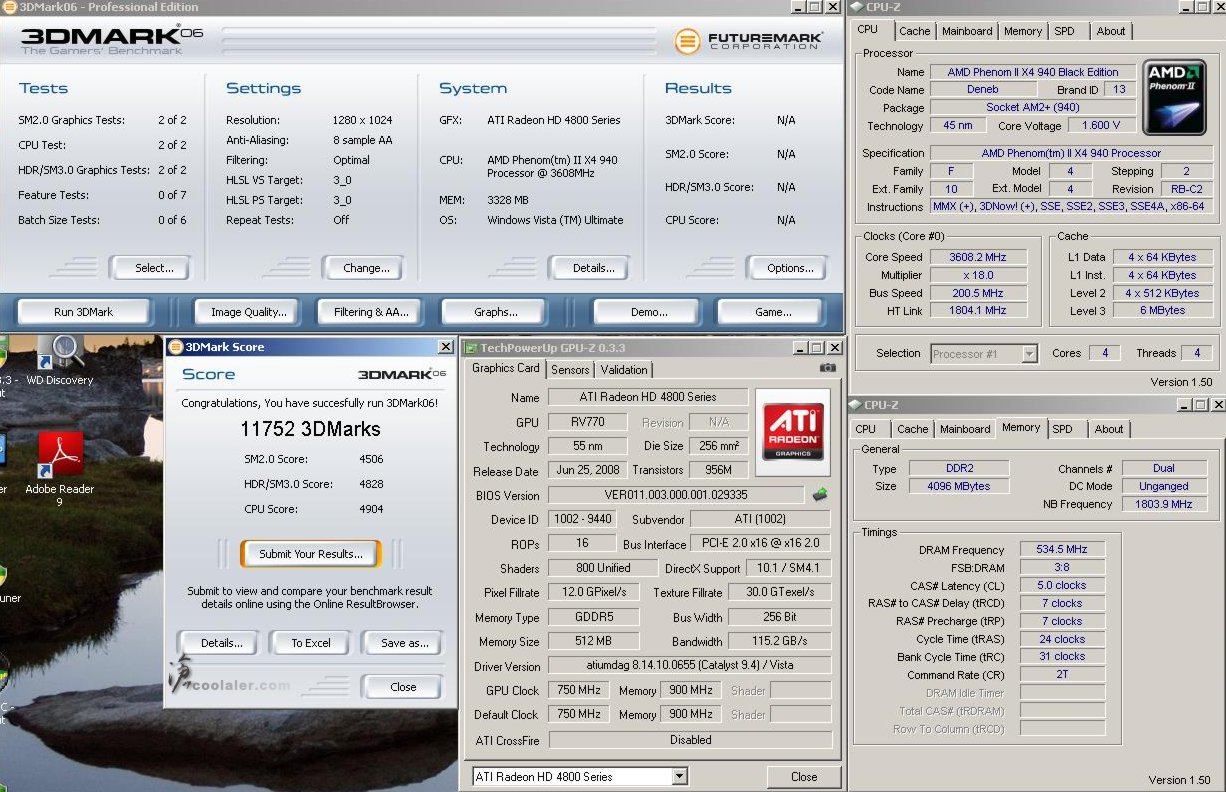Click the Close button in GPU-Z
Image resolution: width=1226 pixels, height=792 pixels.
point(804,777)
